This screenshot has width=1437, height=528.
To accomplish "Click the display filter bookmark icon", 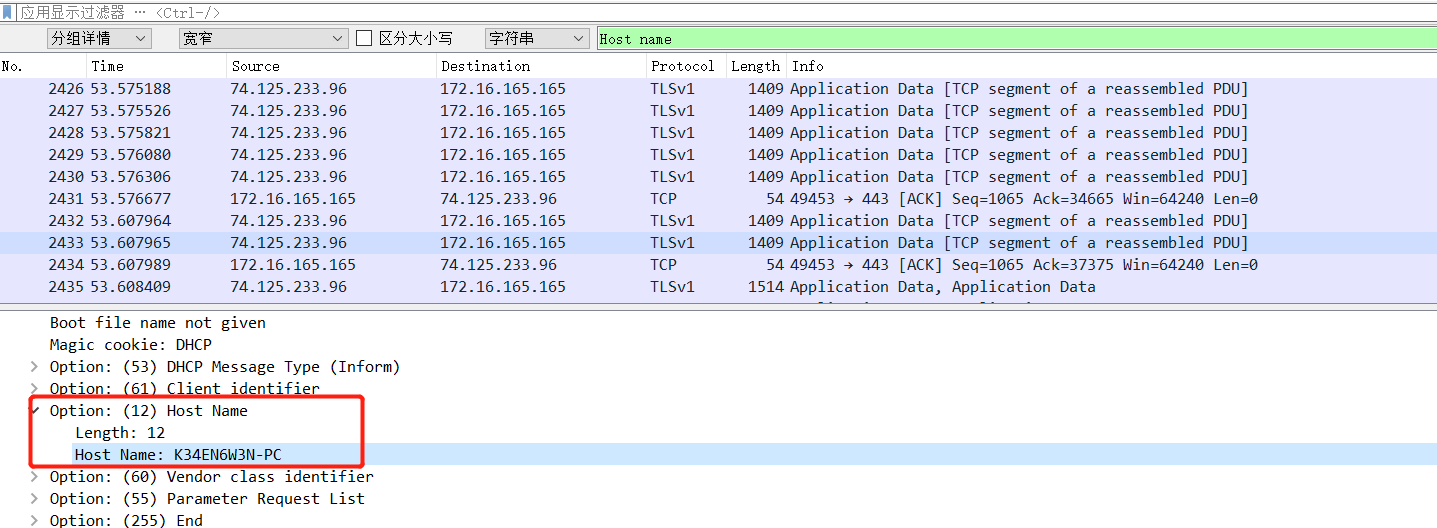I will click(x=8, y=13).
